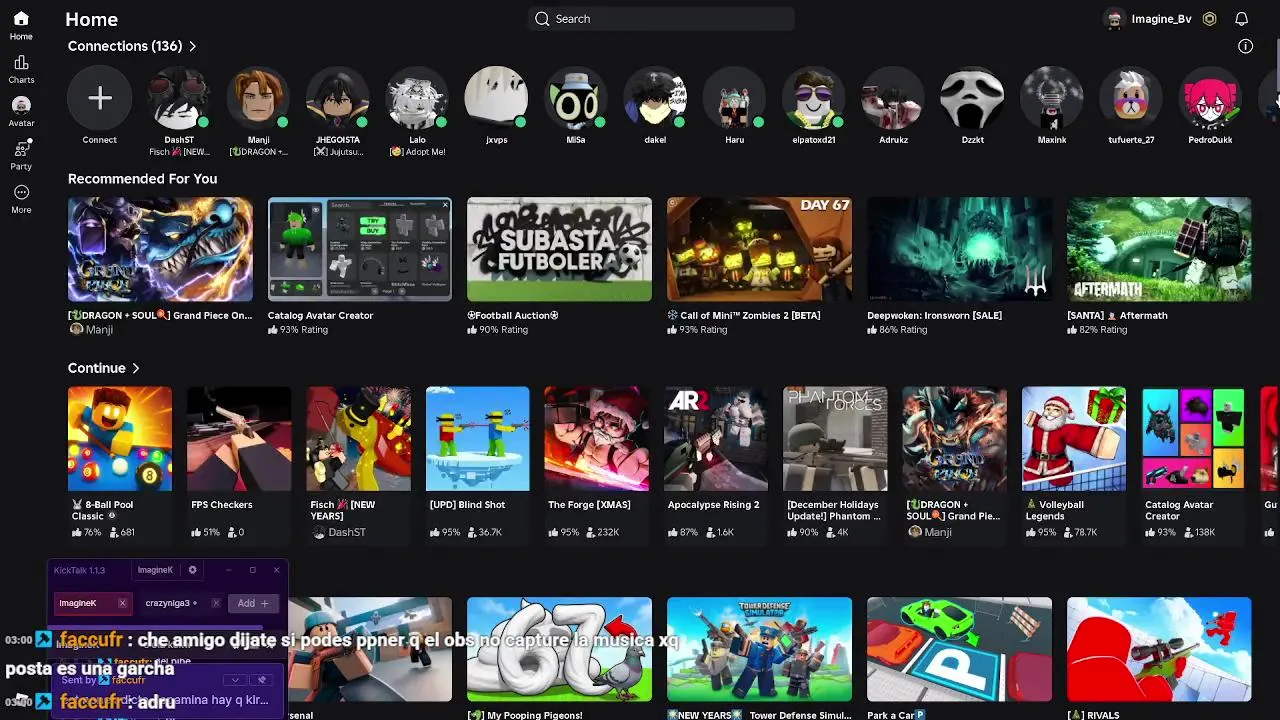Continue playing The Forge [XMAS]
The width and height of the screenshot is (1280, 720).
coord(596,439)
